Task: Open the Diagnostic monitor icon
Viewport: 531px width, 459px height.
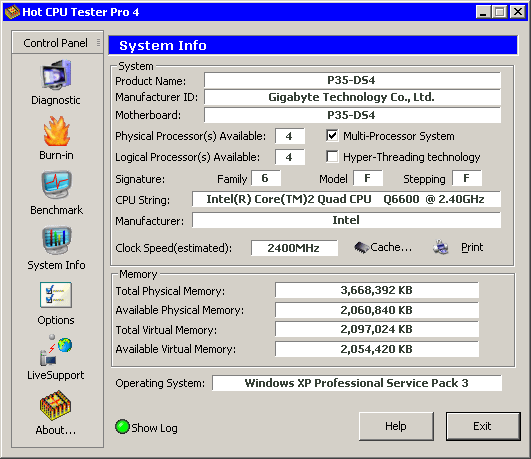Action: coord(56,75)
